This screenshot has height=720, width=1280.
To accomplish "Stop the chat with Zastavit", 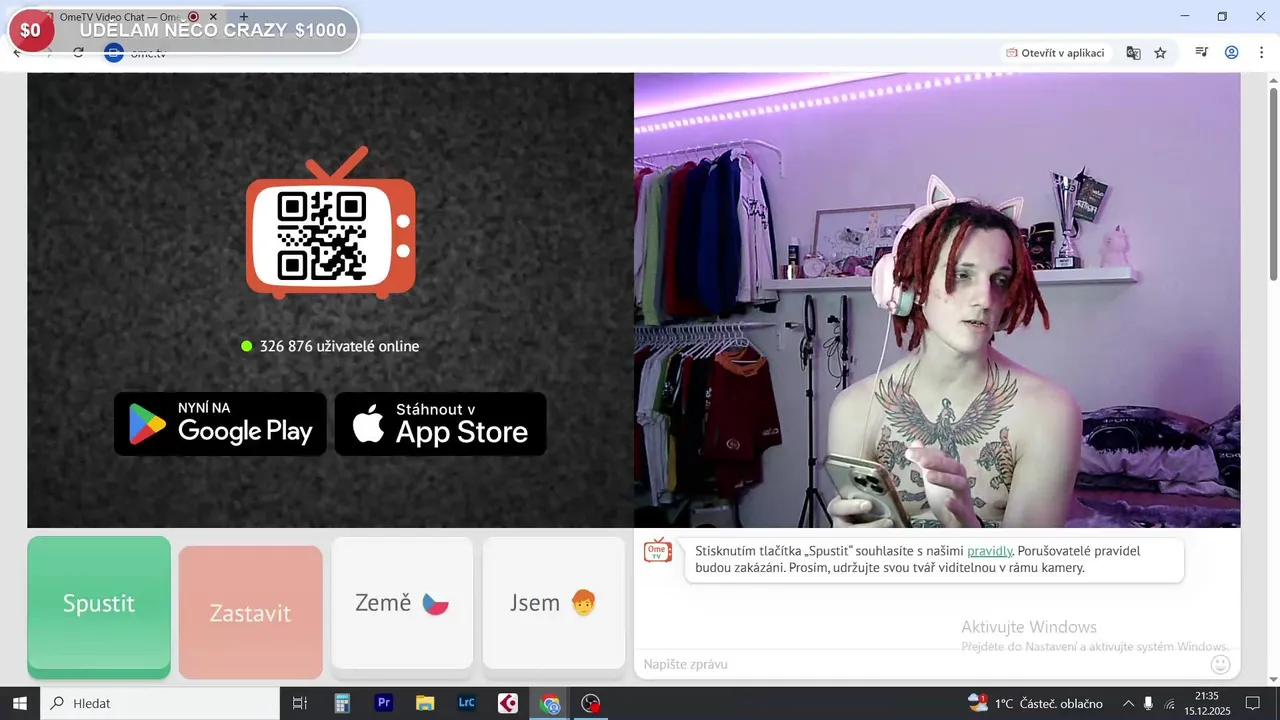I will pyautogui.click(x=251, y=613).
